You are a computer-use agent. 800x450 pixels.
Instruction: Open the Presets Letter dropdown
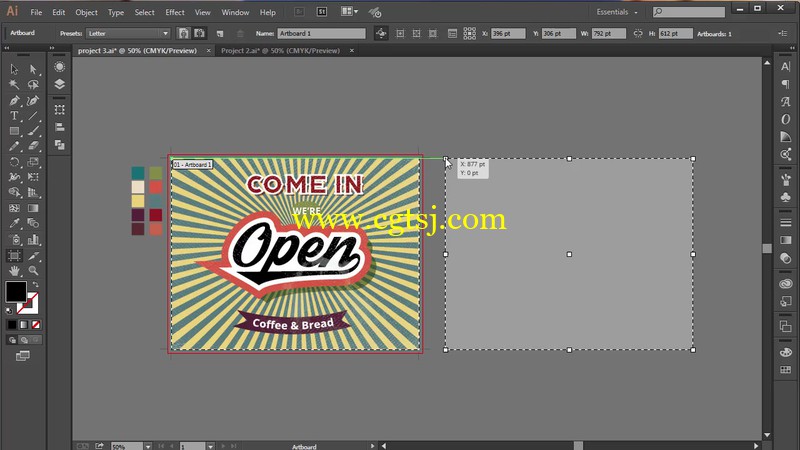128,33
